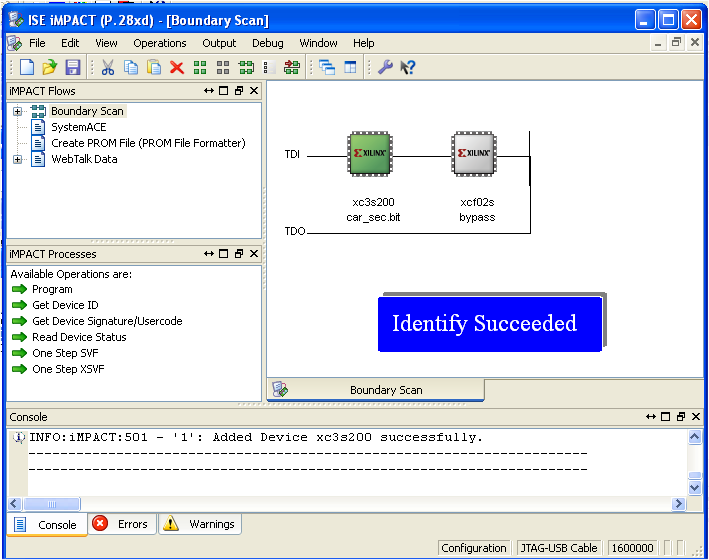
Task: Open the Debug menu
Action: point(267,43)
